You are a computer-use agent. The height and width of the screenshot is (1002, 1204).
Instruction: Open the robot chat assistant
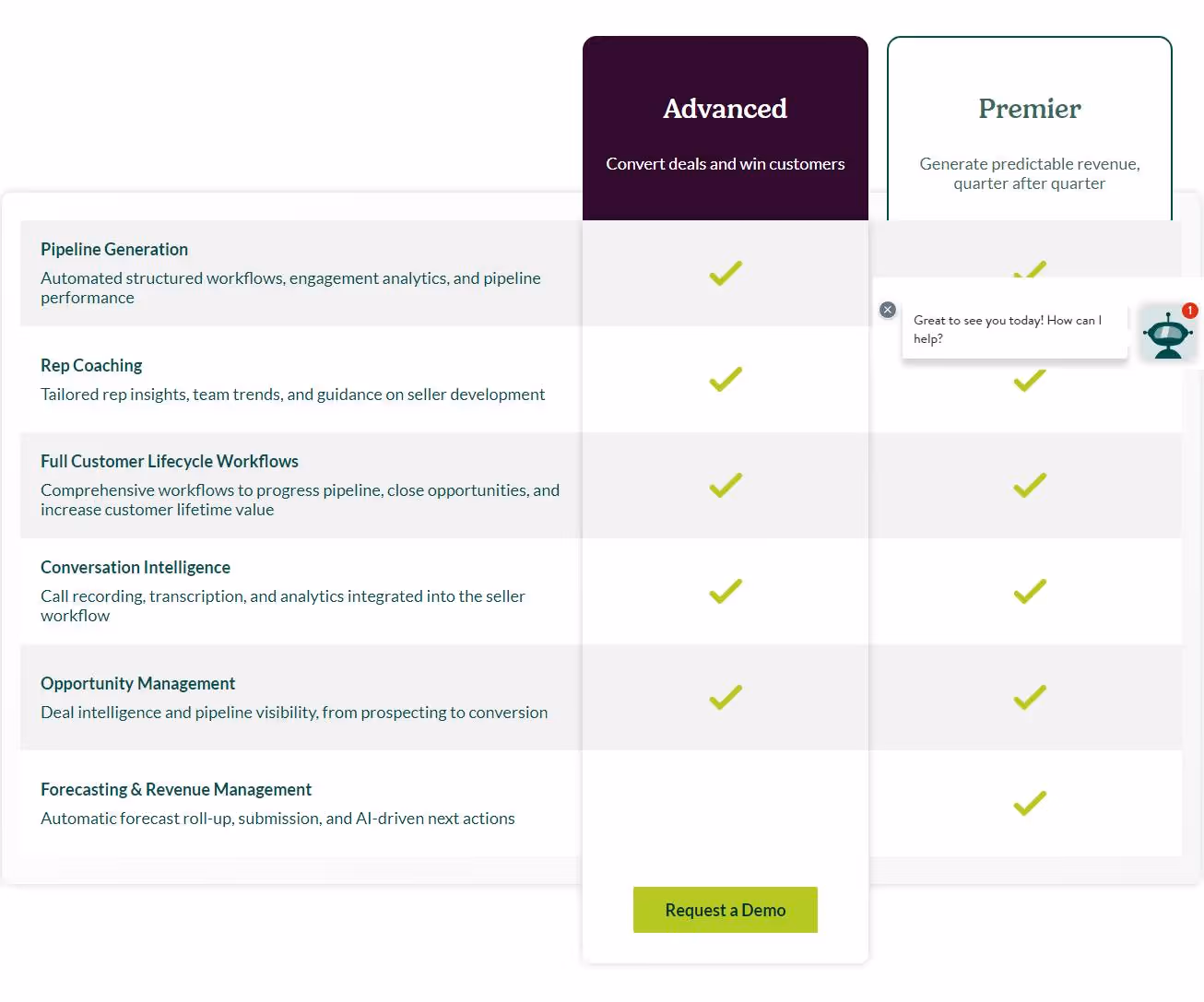[x=1168, y=334]
